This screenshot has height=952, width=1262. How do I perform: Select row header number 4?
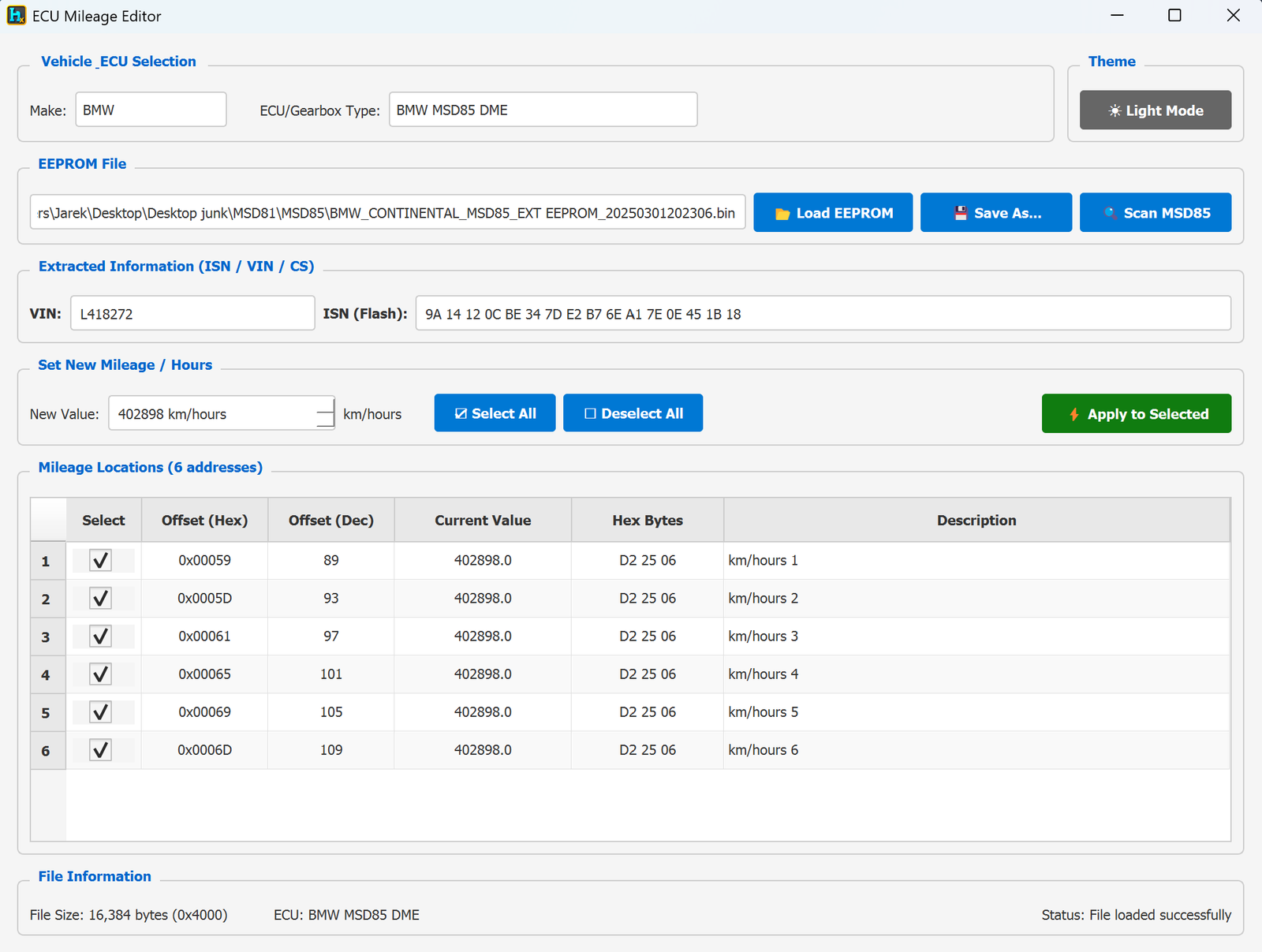click(x=48, y=674)
